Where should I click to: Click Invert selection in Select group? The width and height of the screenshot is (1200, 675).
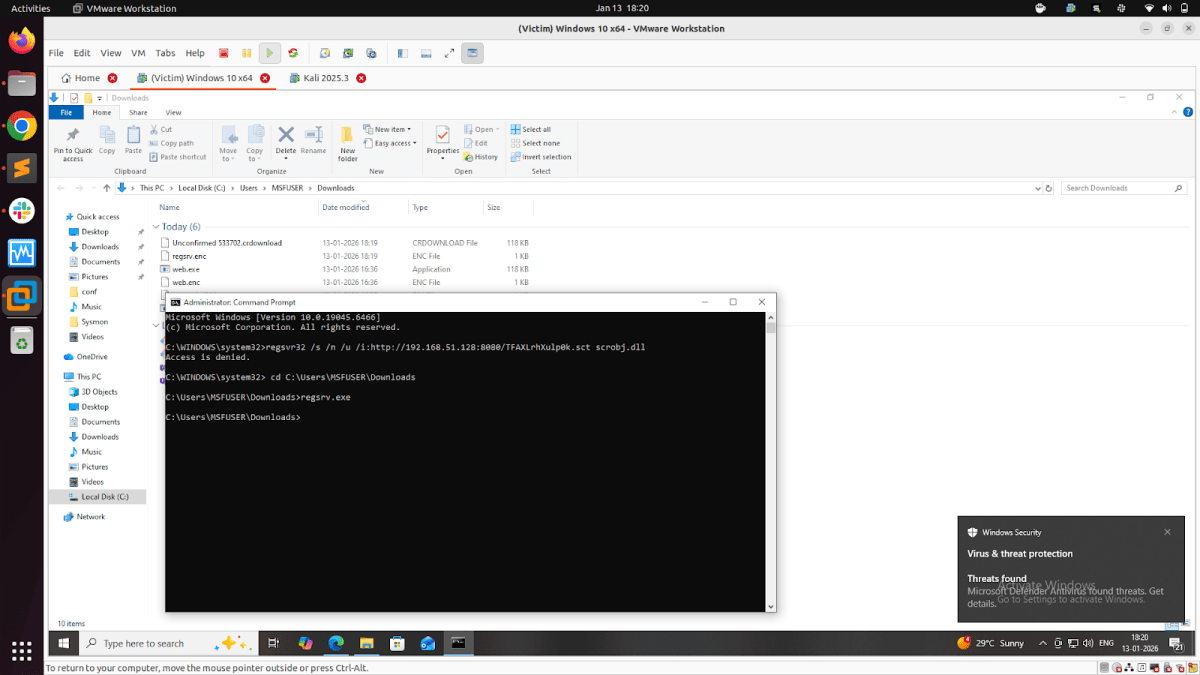point(541,156)
